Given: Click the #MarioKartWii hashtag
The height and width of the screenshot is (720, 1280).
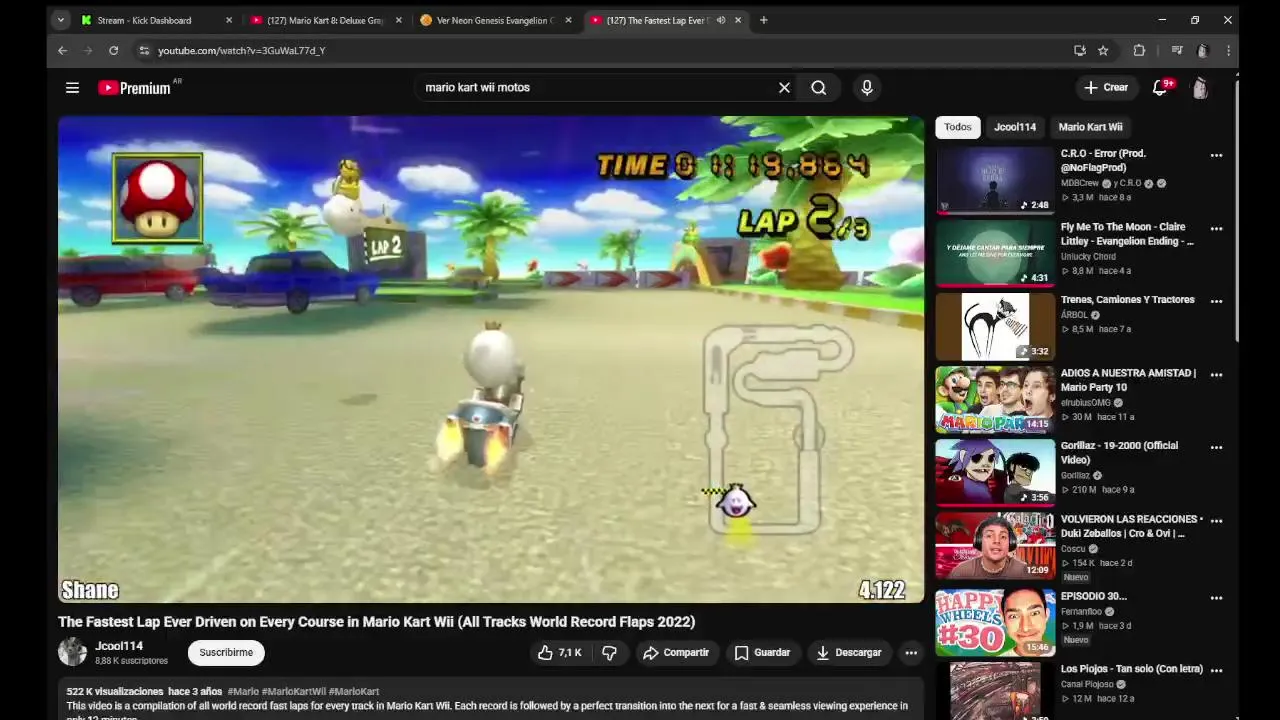Looking at the screenshot, I should pos(293,692).
